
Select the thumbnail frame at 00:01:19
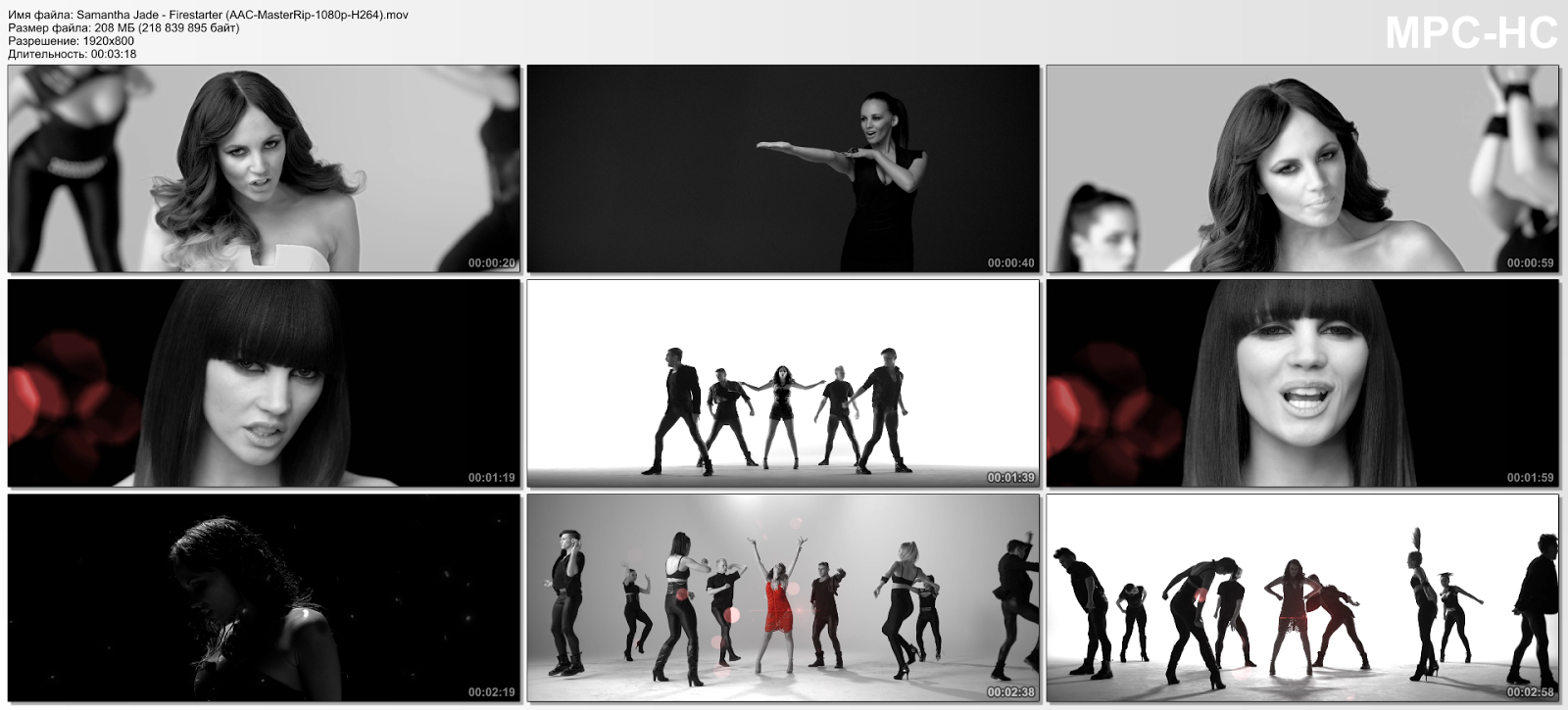(x=264, y=383)
